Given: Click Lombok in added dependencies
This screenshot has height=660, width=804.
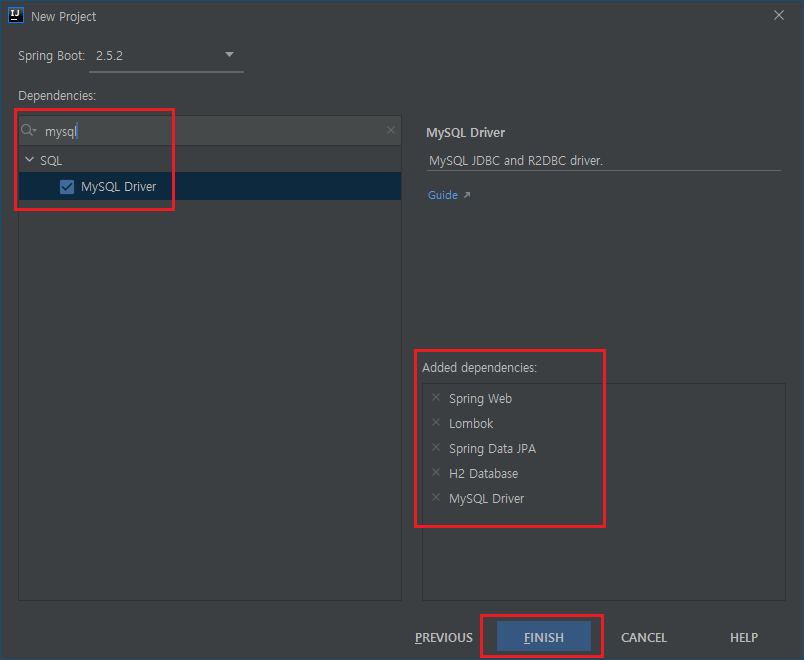Looking at the screenshot, I should pos(471,424).
